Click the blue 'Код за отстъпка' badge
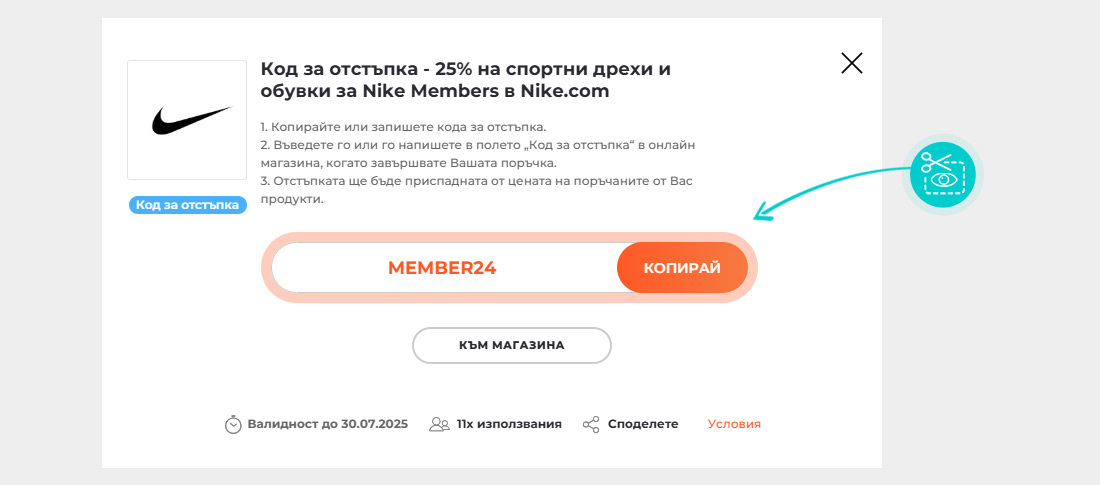Viewport: 1100px width, 485px height. [187, 205]
